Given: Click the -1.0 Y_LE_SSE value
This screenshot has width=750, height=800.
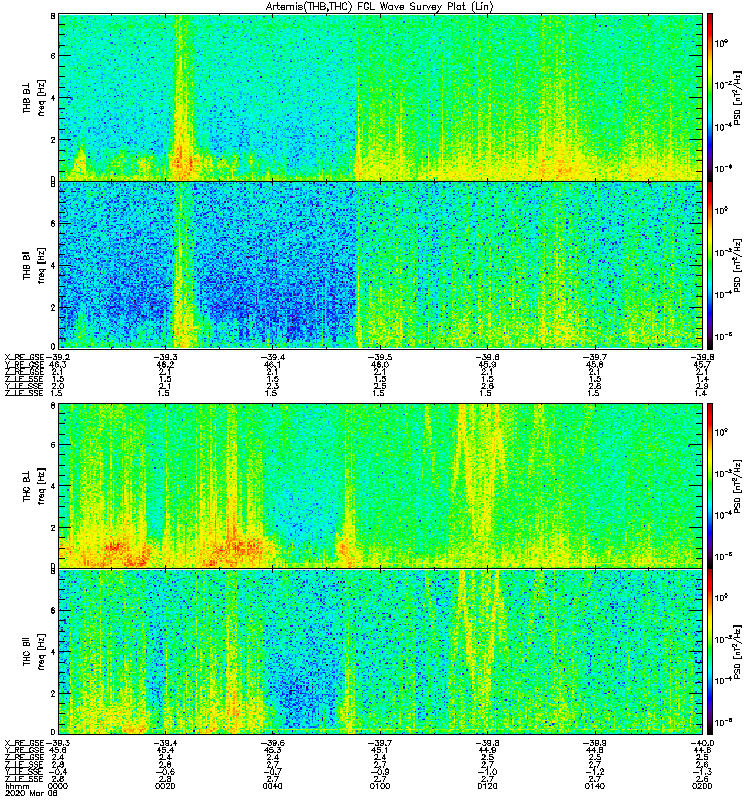Looking at the screenshot, I should click(487, 772).
